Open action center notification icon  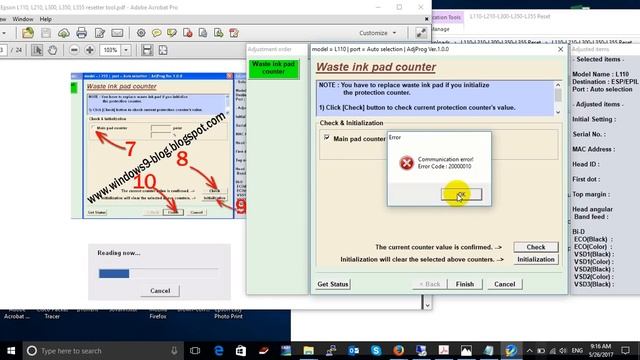[x=625, y=351]
